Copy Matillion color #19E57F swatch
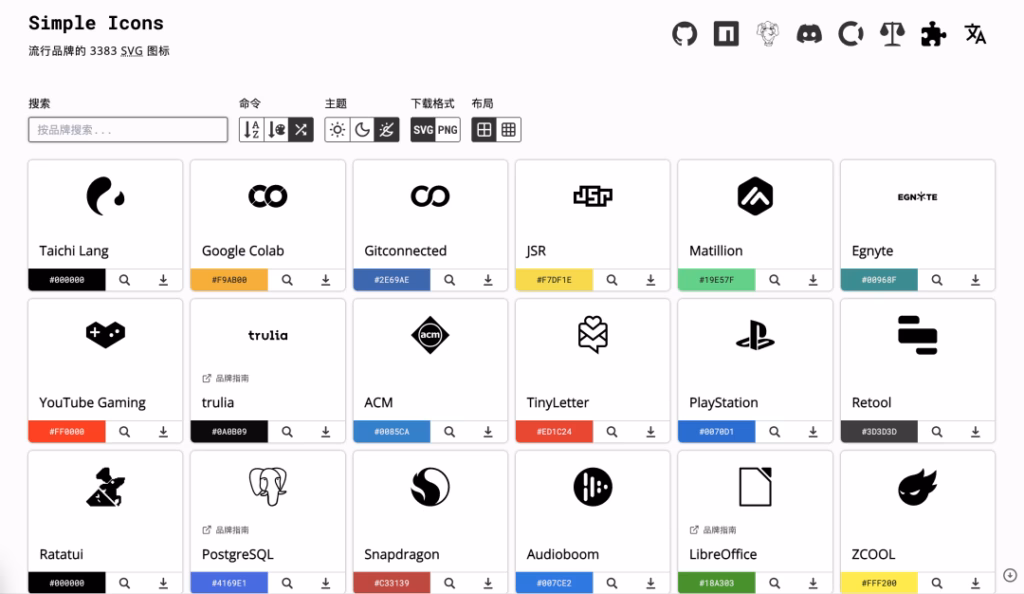The width and height of the screenshot is (1024, 594). coord(716,280)
